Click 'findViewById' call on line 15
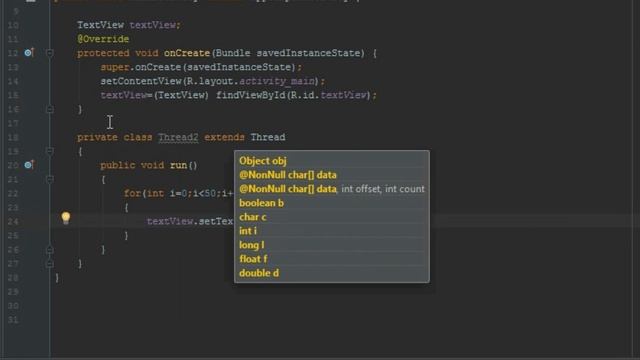The height and width of the screenshot is (360, 640). click(x=250, y=95)
